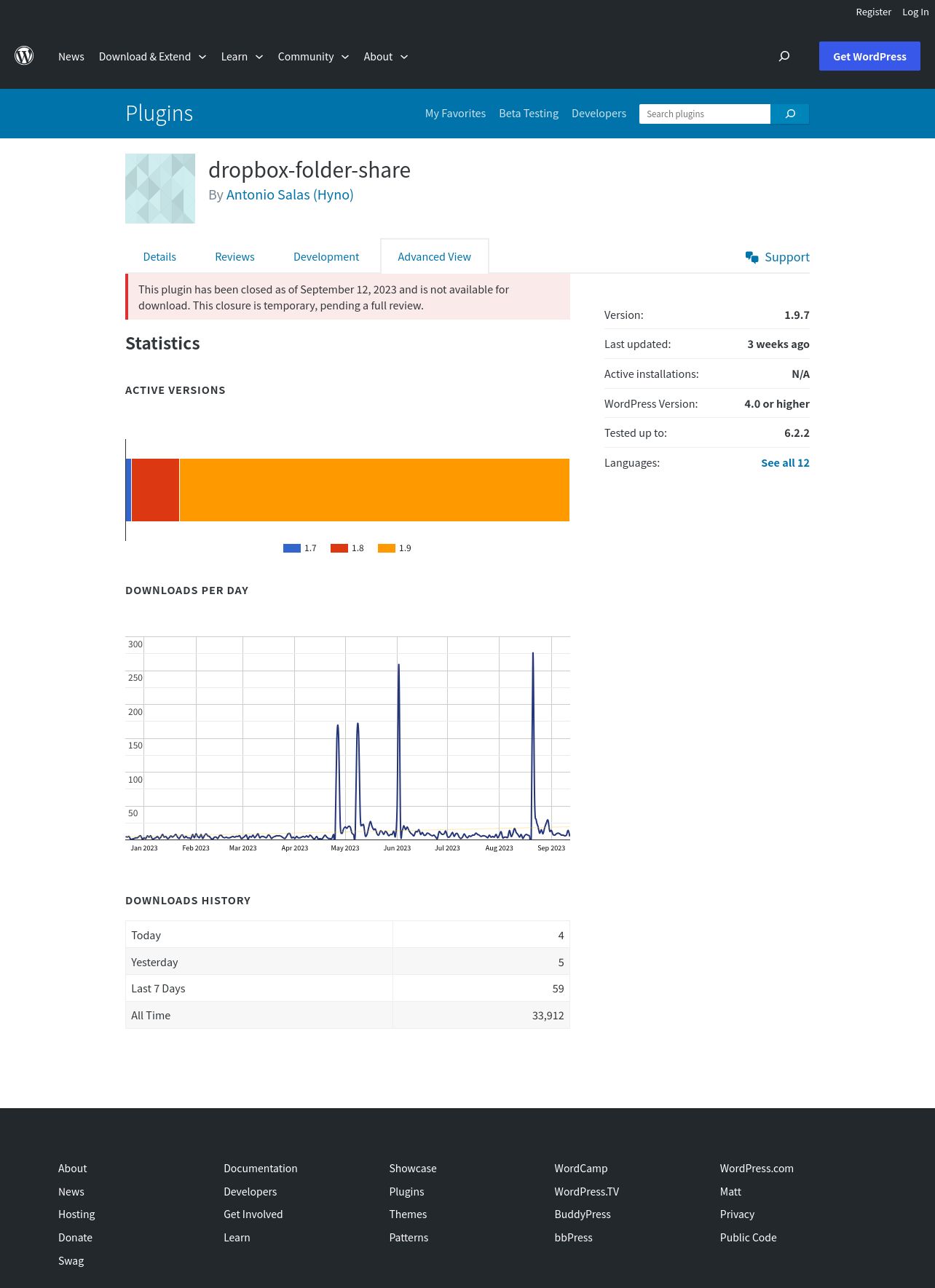Open footer Developers link

tap(250, 1192)
